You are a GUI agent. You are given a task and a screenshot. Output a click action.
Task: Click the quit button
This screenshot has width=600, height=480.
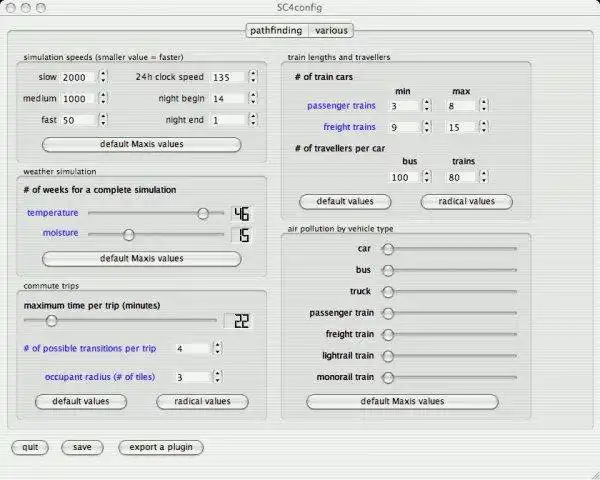pyautogui.click(x=30, y=447)
